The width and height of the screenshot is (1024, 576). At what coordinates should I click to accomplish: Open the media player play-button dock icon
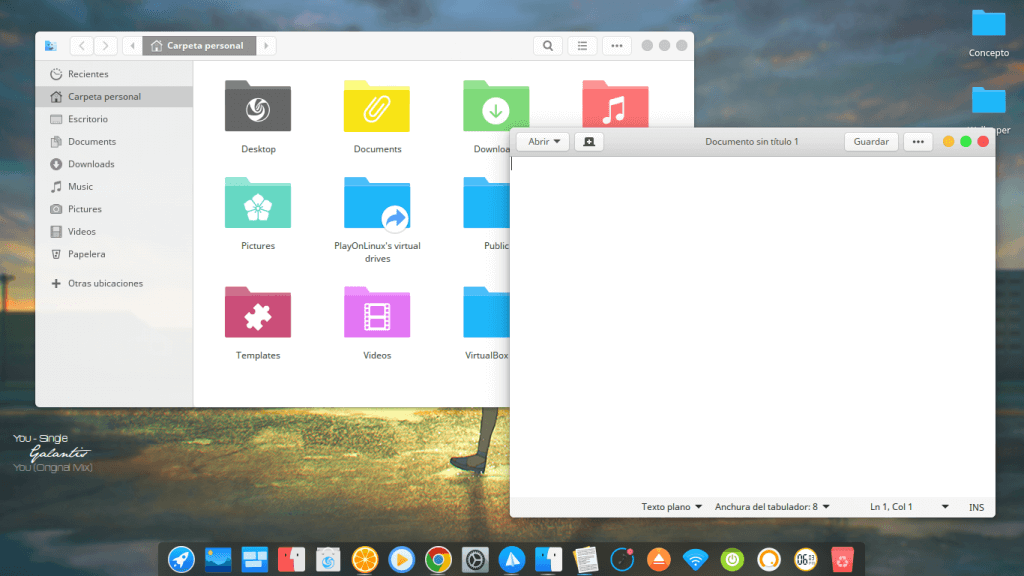click(x=402, y=560)
